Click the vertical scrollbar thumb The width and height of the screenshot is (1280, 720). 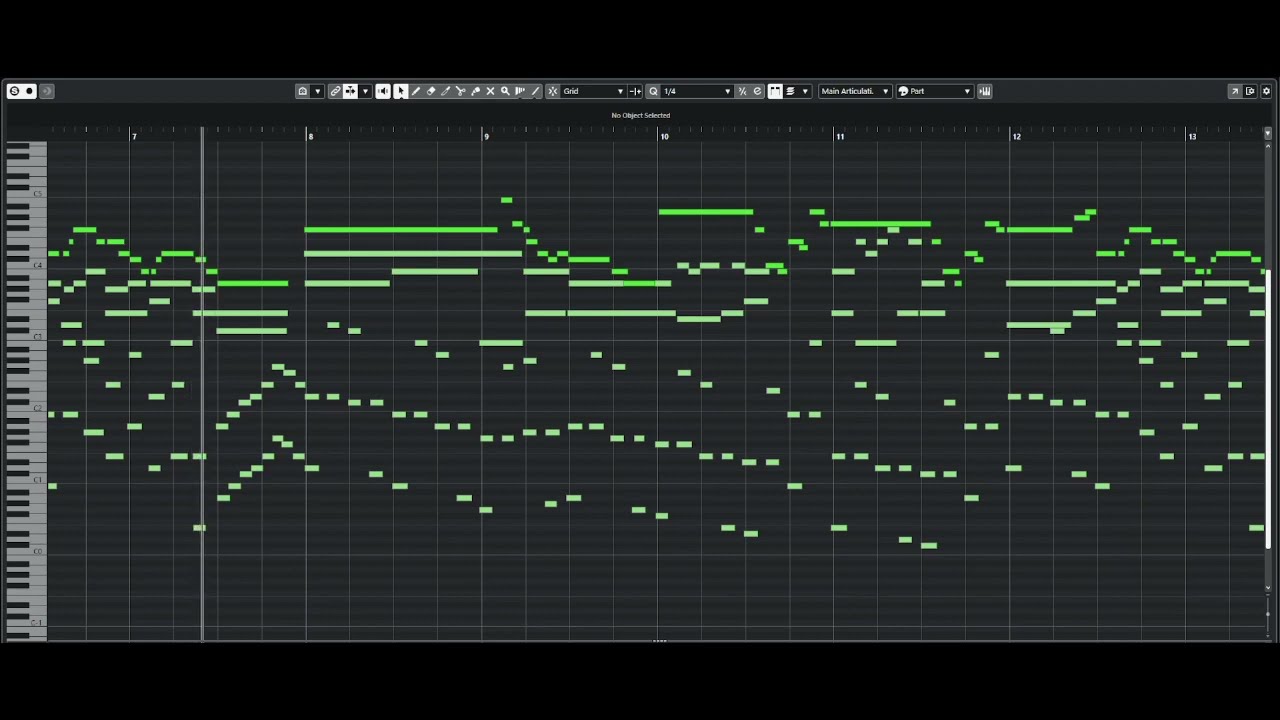click(1268, 410)
